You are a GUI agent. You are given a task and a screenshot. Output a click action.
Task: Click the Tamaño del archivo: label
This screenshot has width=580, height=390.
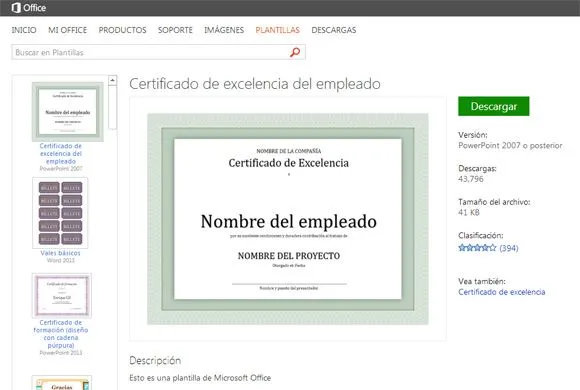494,202
